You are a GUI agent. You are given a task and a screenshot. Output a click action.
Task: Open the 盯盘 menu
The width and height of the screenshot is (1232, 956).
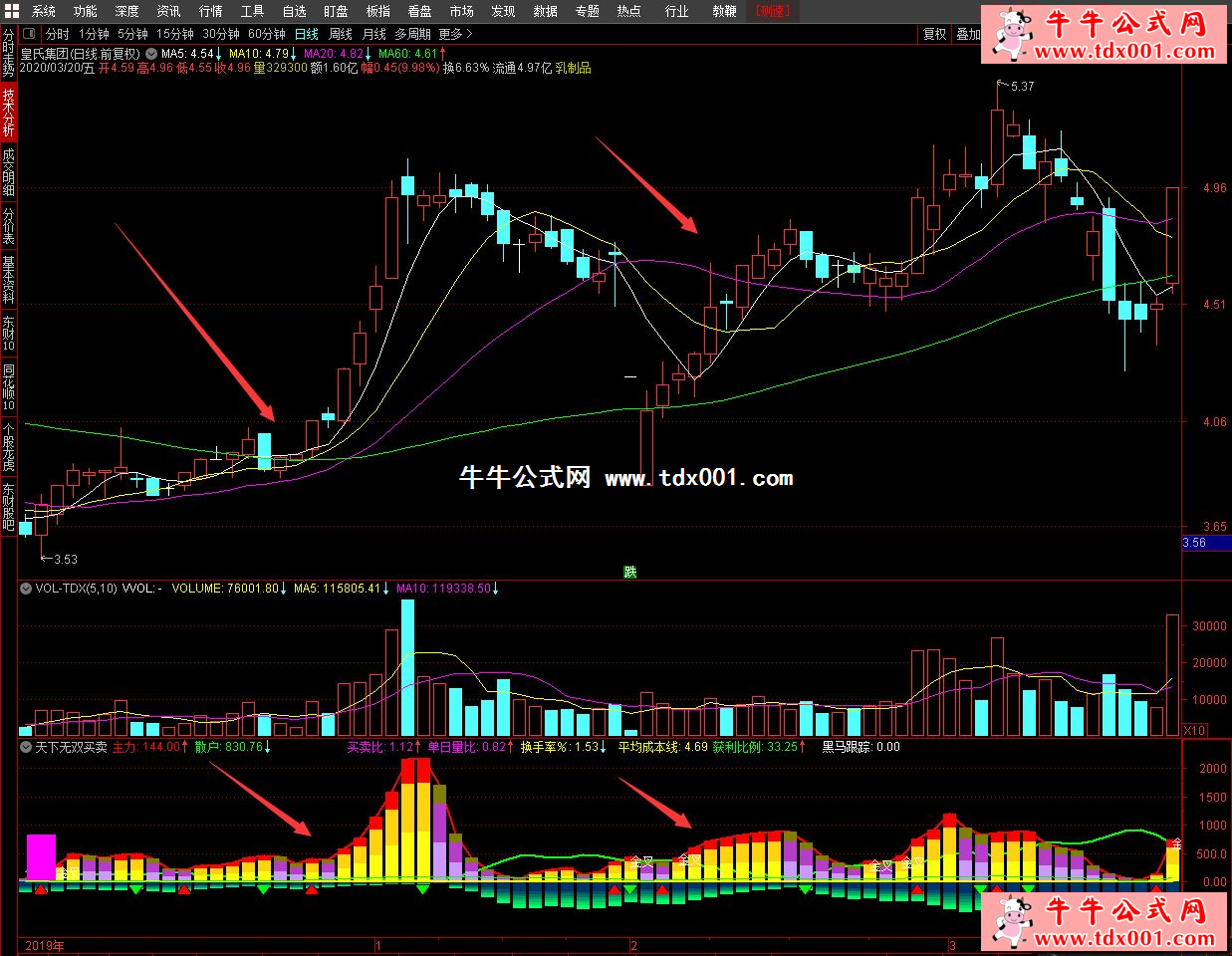click(x=337, y=11)
